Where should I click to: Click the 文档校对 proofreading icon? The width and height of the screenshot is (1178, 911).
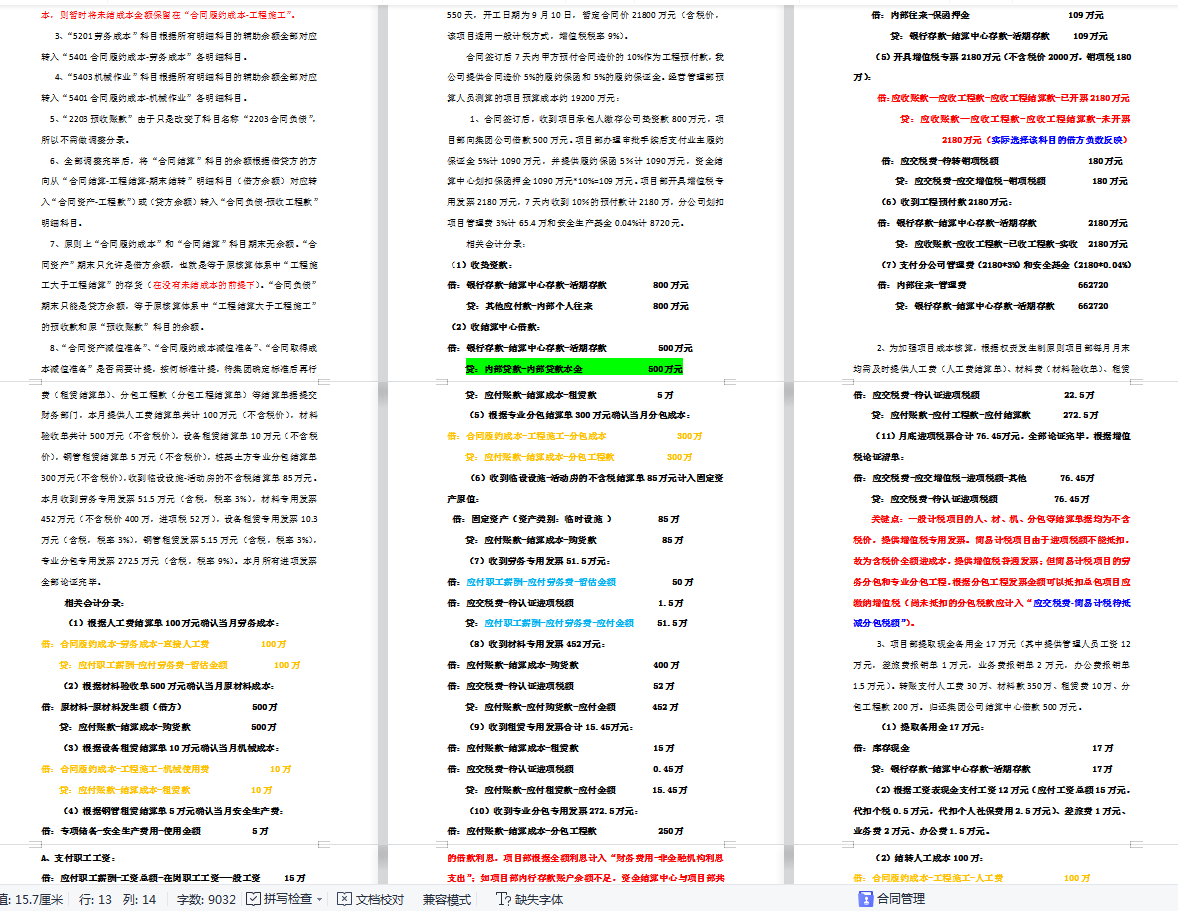(344, 899)
